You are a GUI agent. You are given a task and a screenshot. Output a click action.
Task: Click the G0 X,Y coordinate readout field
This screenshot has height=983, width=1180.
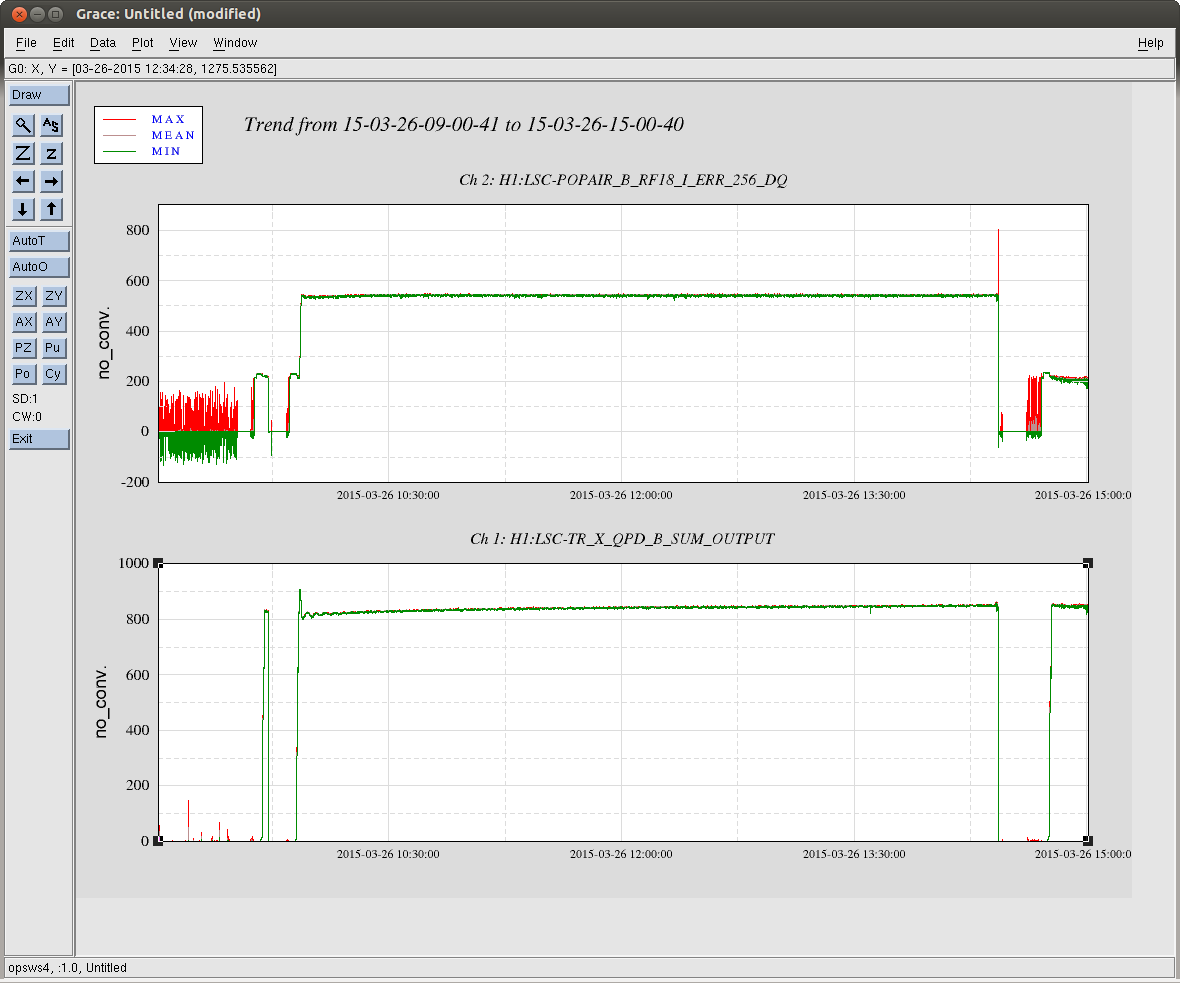point(589,68)
